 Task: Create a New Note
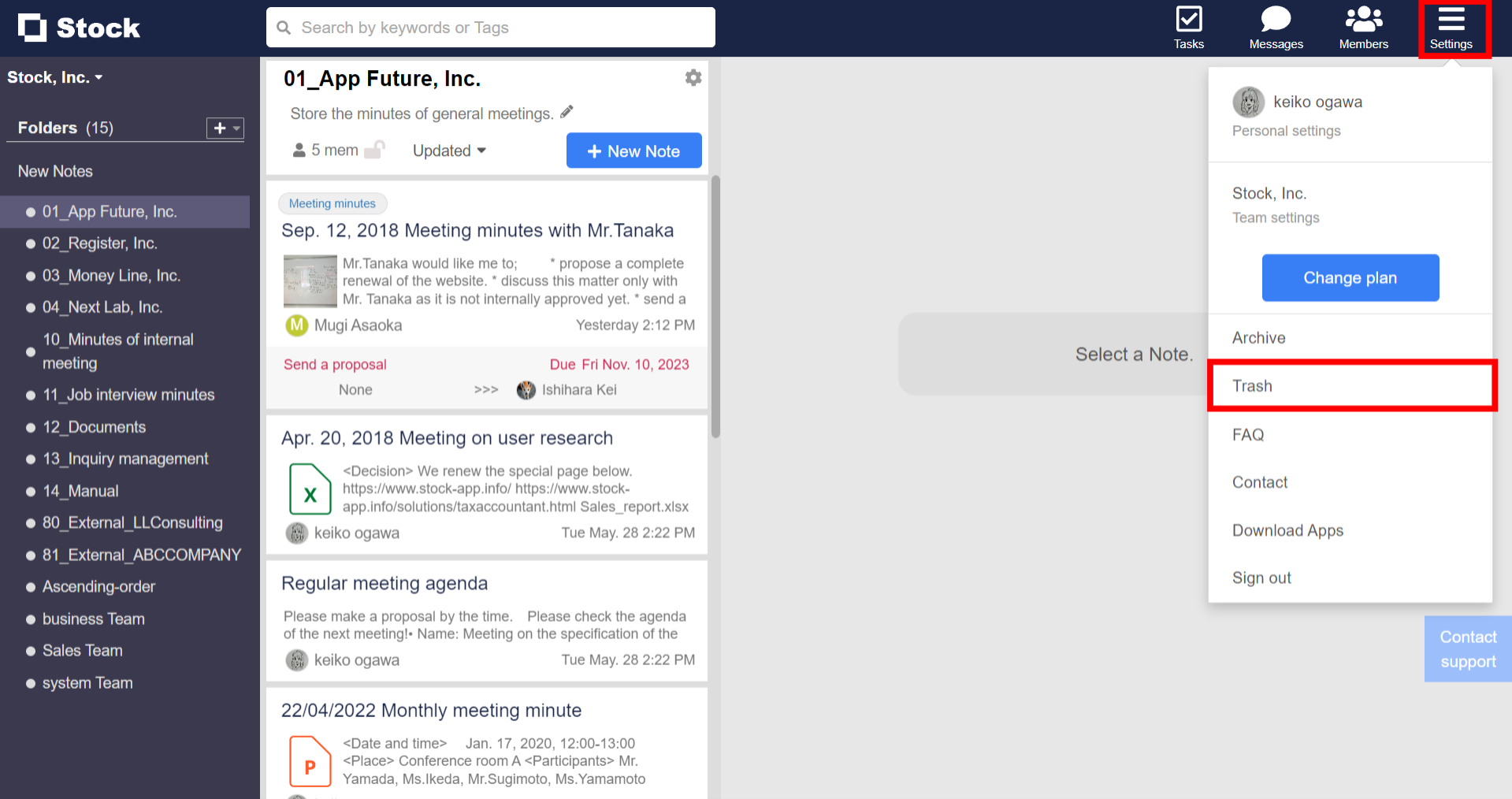(633, 150)
